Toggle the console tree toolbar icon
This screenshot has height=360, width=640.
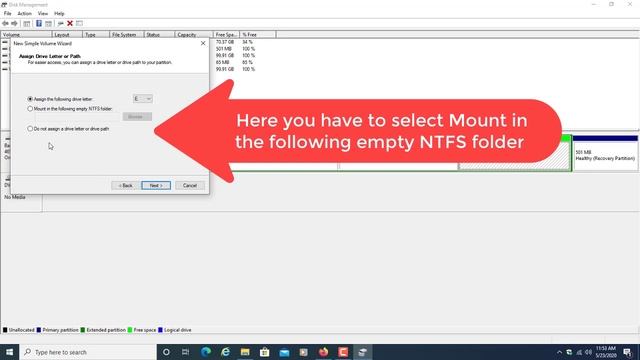coord(27,24)
